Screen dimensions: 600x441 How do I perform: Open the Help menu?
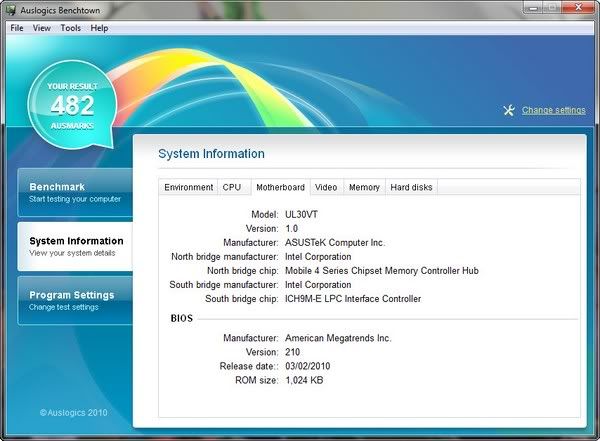(x=99, y=28)
